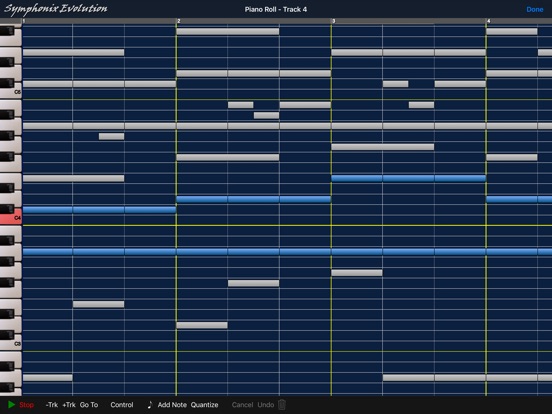Switch to next track with +Trk
This screenshot has height=414, width=552.
[69, 405]
